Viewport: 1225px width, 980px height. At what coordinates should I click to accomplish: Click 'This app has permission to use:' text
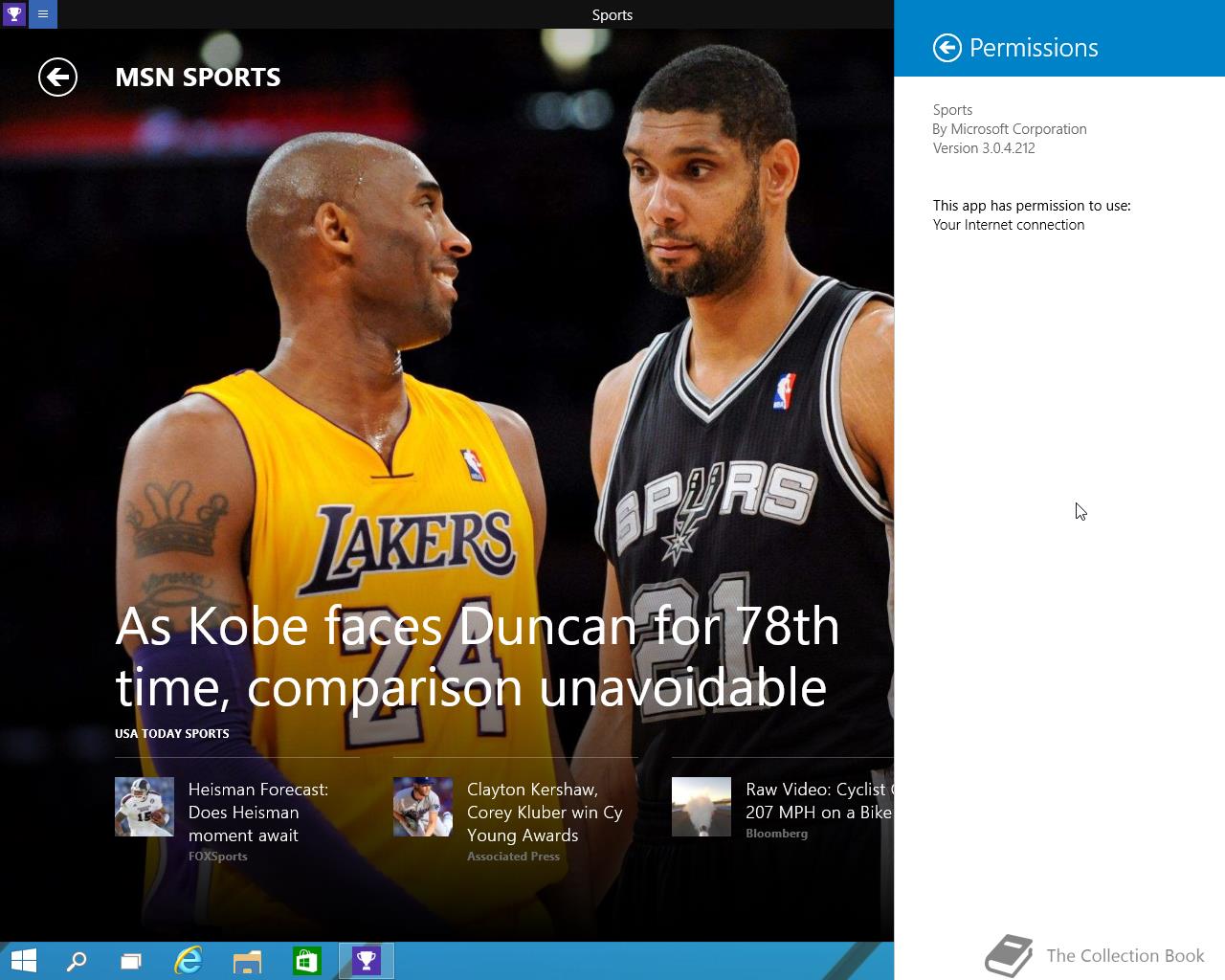[x=1032, y=206]
